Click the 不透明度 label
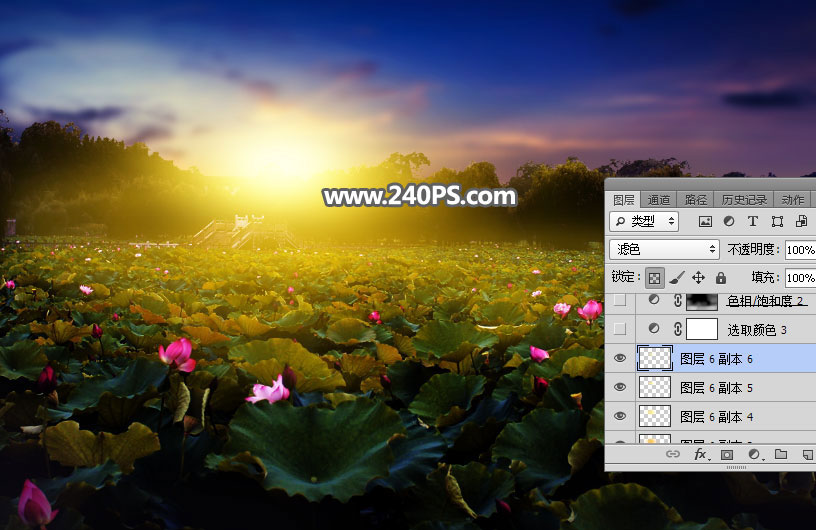The width and height of the screenshot is (816, 530). point(754,250)
